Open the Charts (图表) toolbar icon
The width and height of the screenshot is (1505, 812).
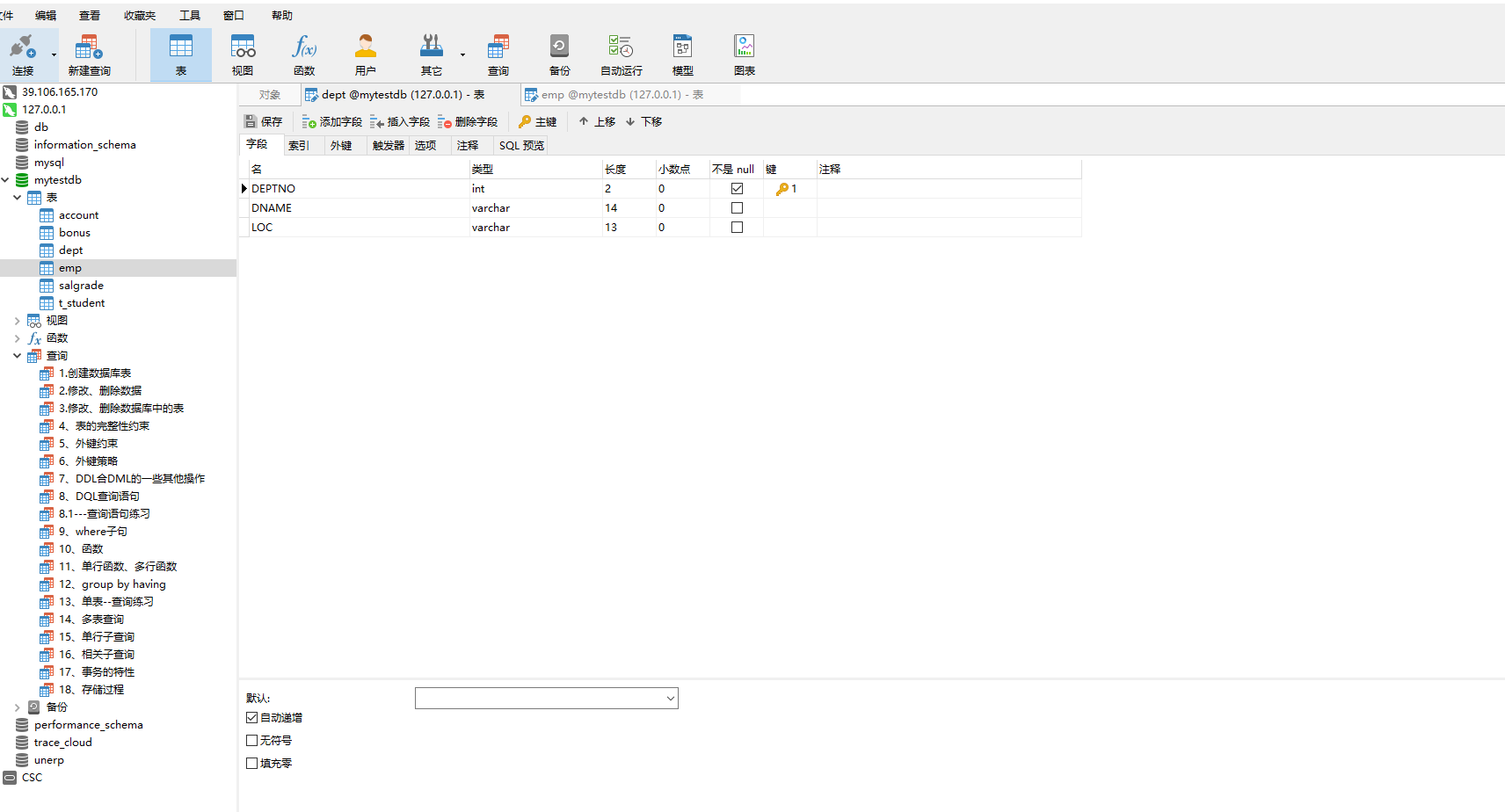744,54
